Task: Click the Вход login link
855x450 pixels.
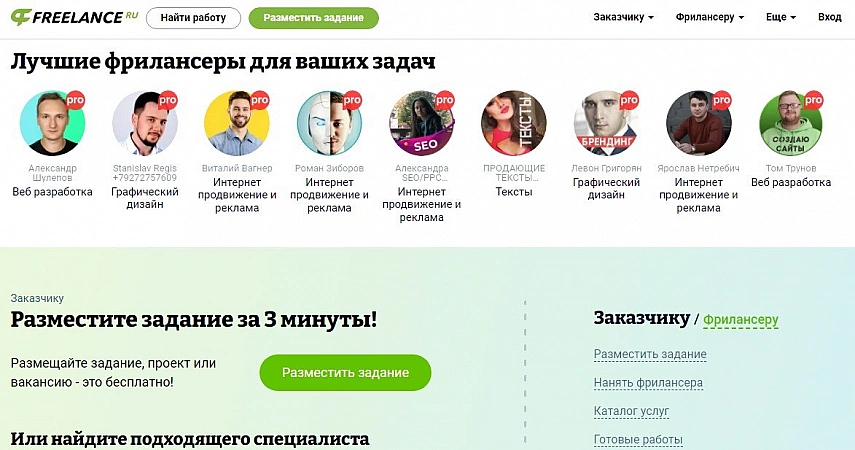Action: tap(829, 17)
